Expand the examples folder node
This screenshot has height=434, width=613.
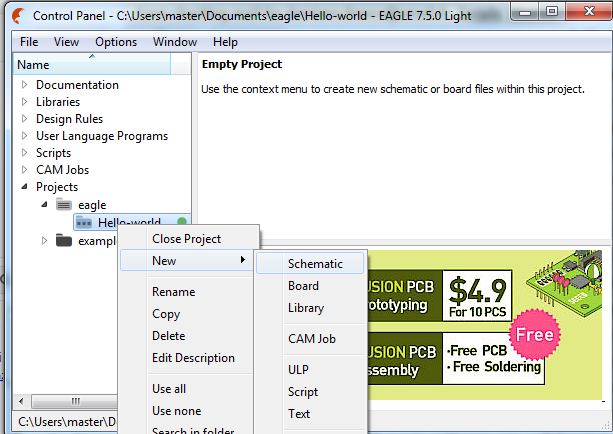[x=44, y=240]
